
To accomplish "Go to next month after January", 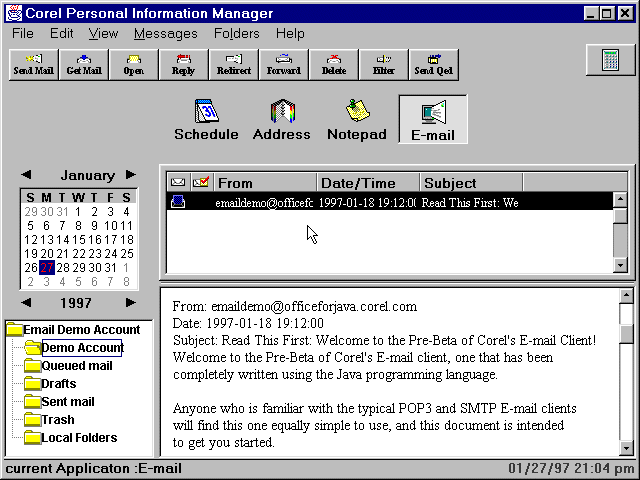I will pyautogui.click(x=131, y=175).
